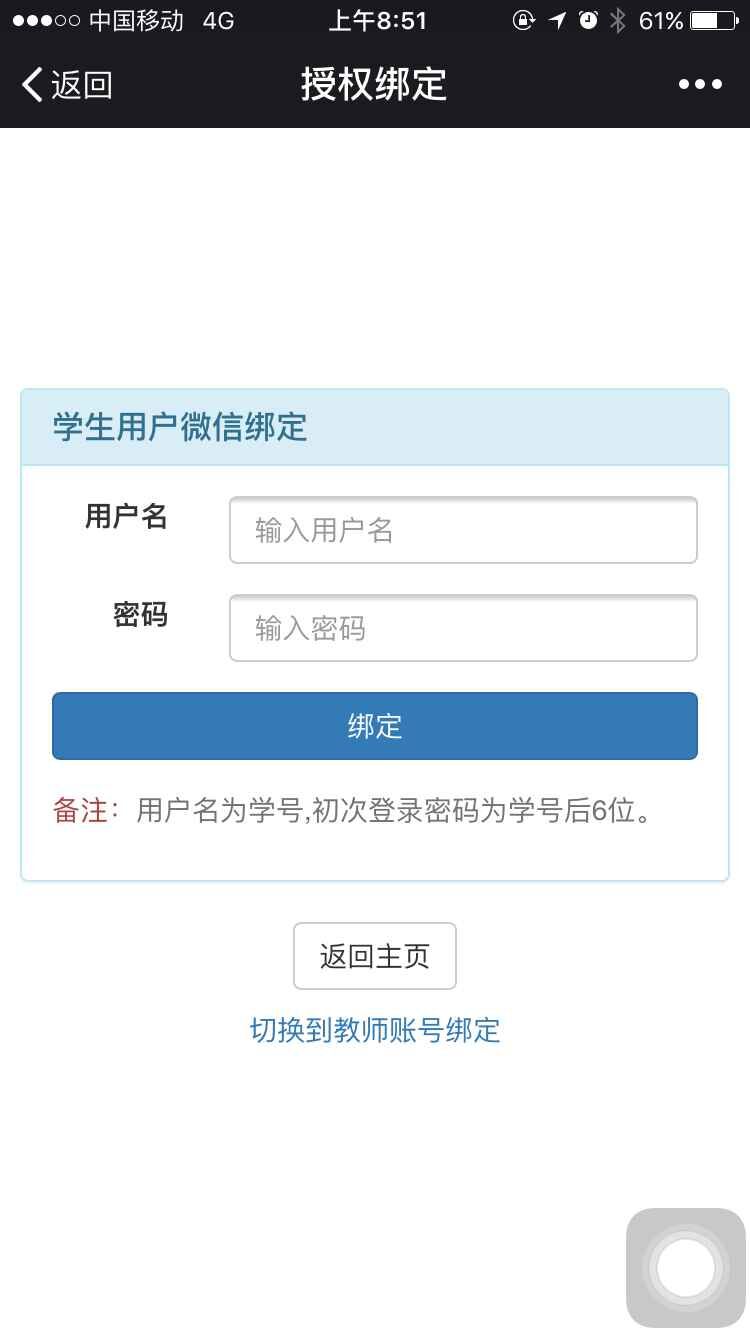Click the 密码 field label
The width and height of the screenshot is (750, 1334).
pyautogui.click(x=140, y=615)
